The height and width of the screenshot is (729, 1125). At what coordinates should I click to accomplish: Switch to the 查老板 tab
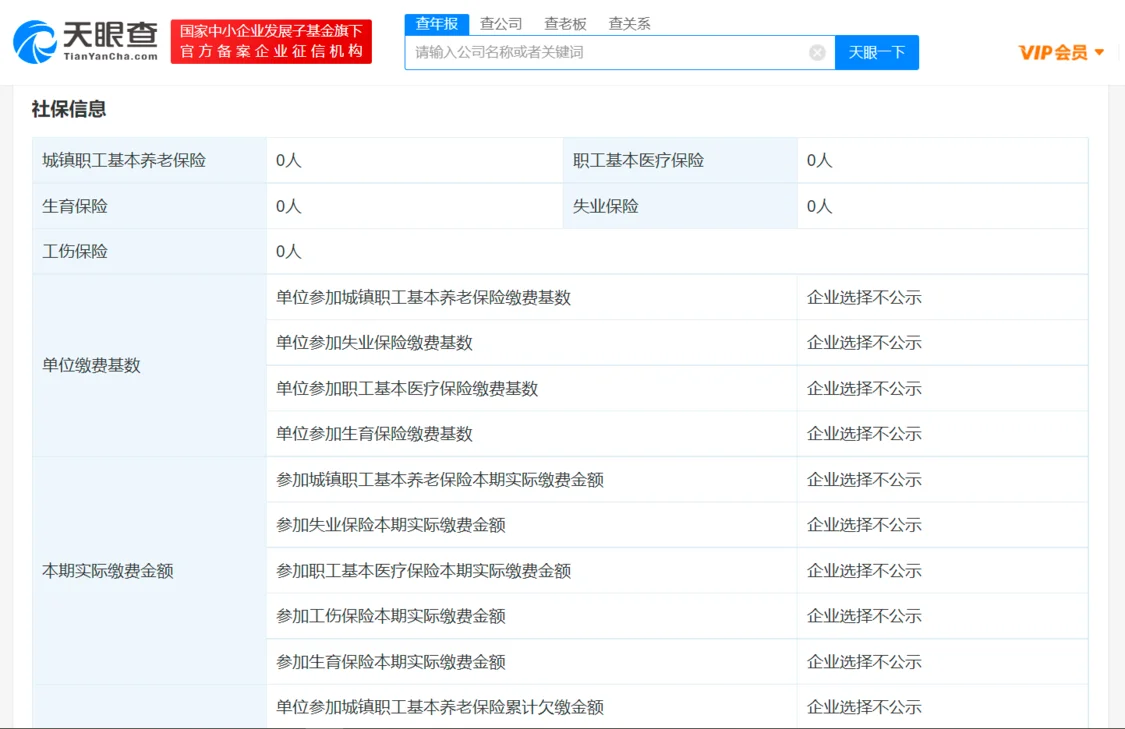coord(565,24)
